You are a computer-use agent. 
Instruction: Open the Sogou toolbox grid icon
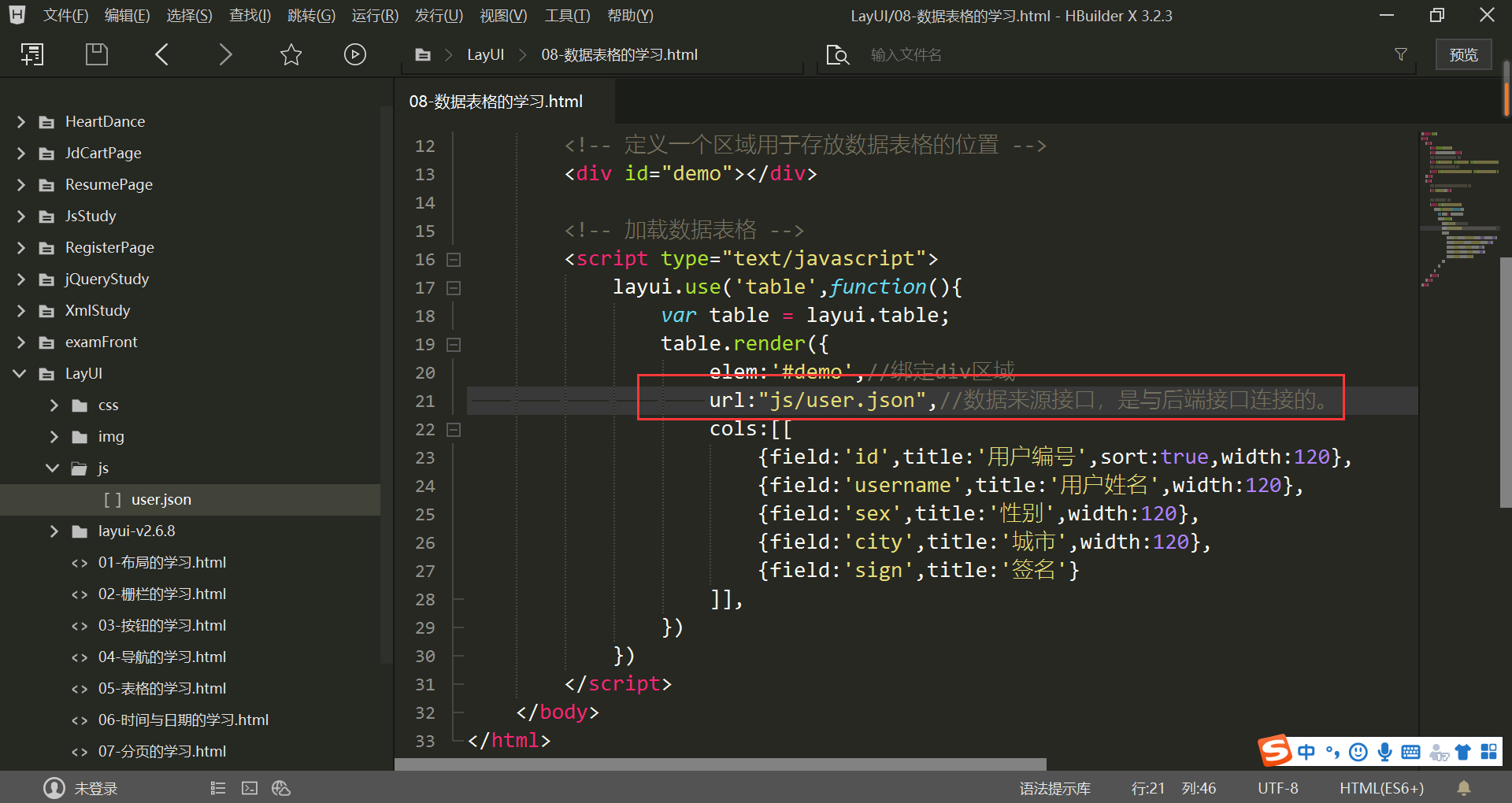click(1488, 752)
